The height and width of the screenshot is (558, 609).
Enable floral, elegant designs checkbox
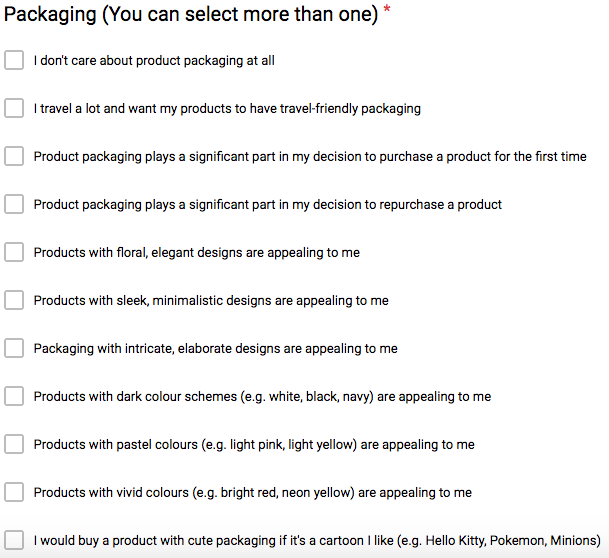pos(14,252)
